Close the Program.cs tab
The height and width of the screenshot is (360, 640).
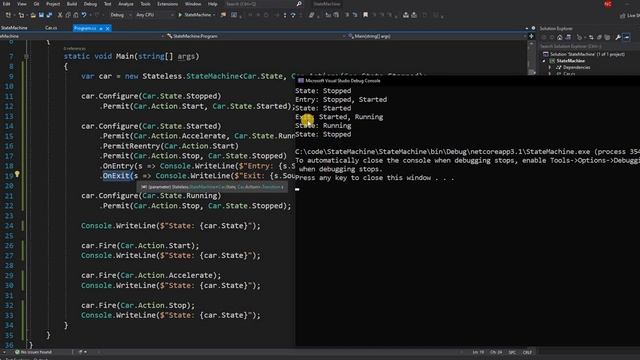[x=107, y=28]
